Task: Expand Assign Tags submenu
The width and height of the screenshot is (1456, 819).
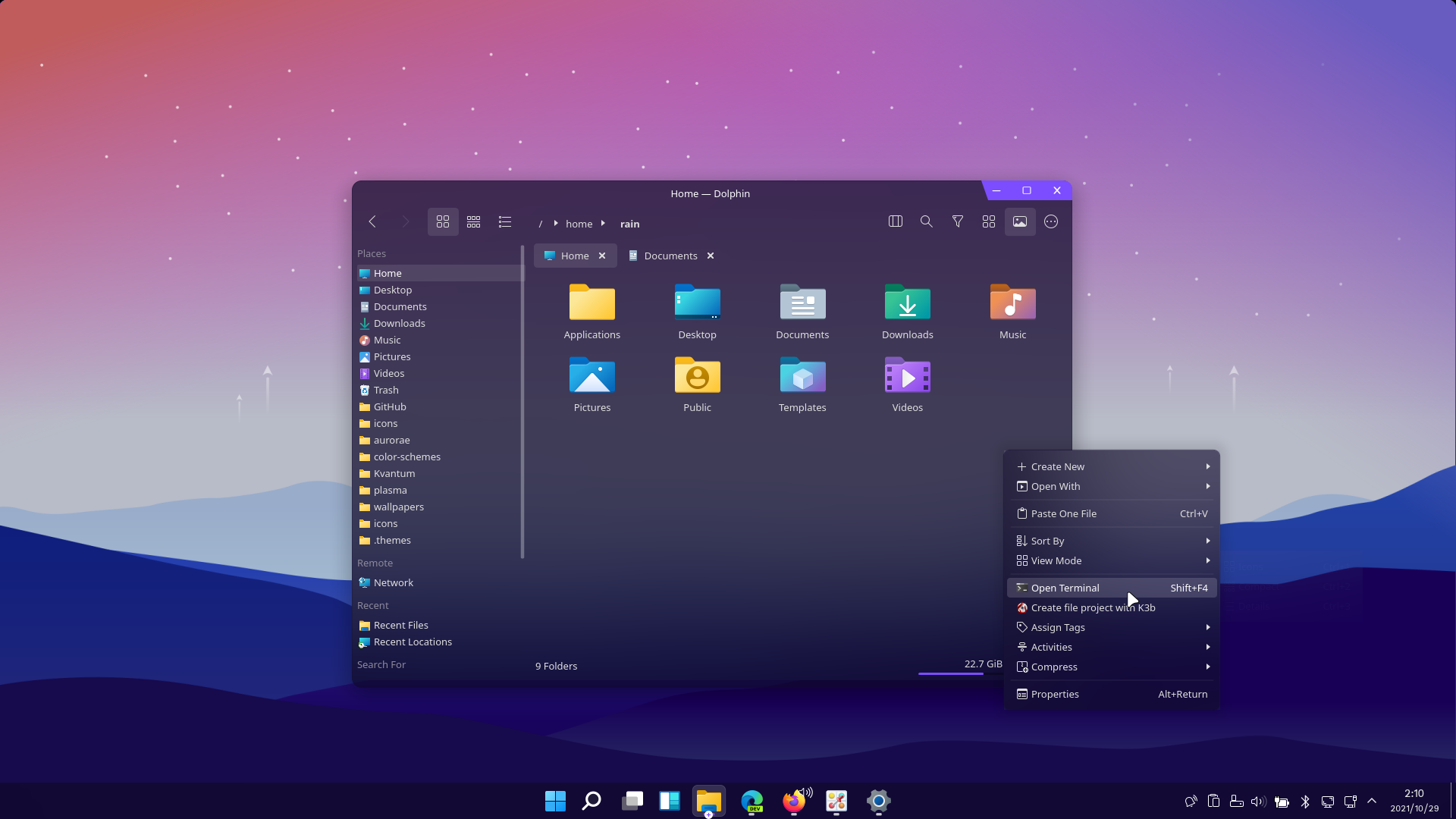Action: 1112,627
